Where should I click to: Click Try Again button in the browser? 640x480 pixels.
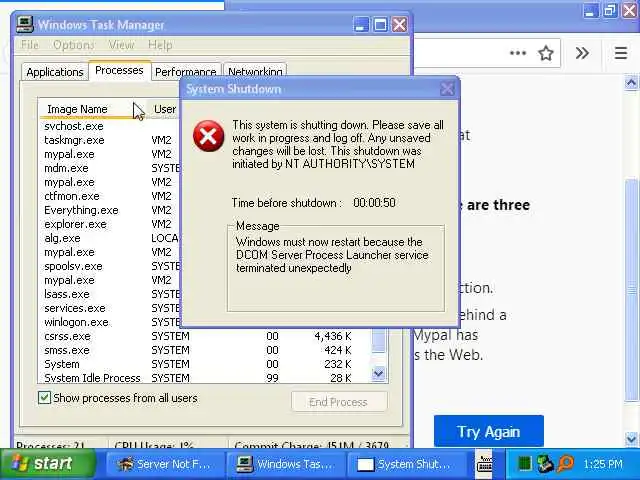click(489, 431)
